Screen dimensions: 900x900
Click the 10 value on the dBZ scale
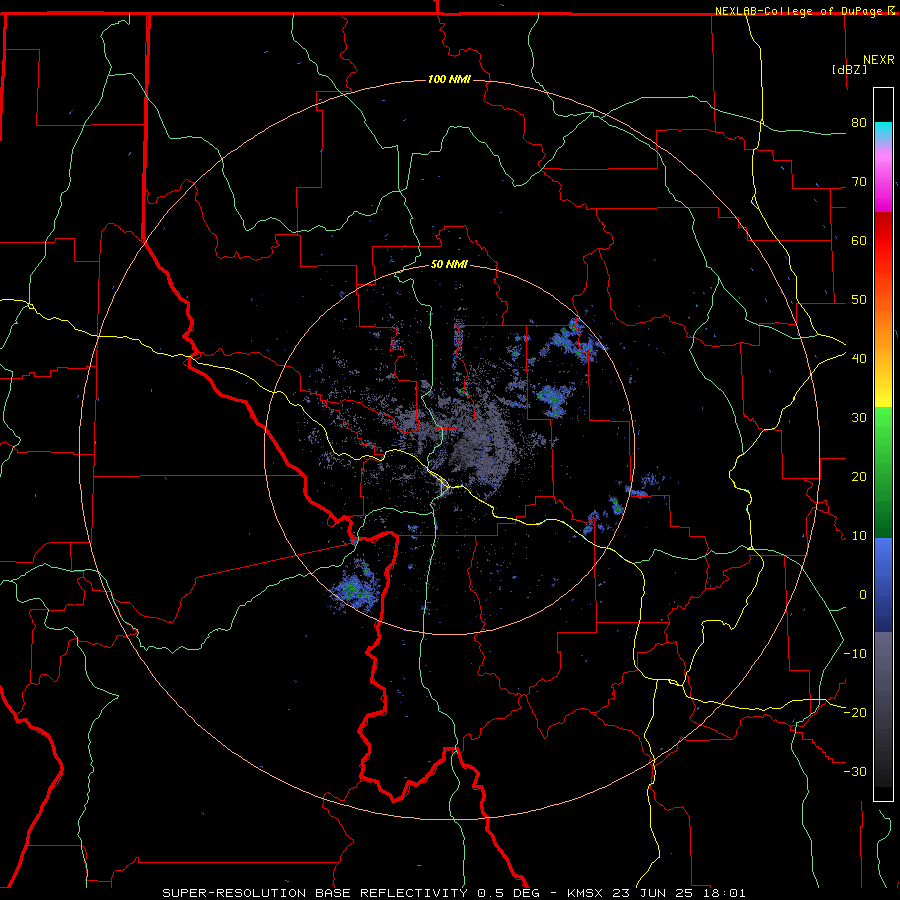pos(859,536)
